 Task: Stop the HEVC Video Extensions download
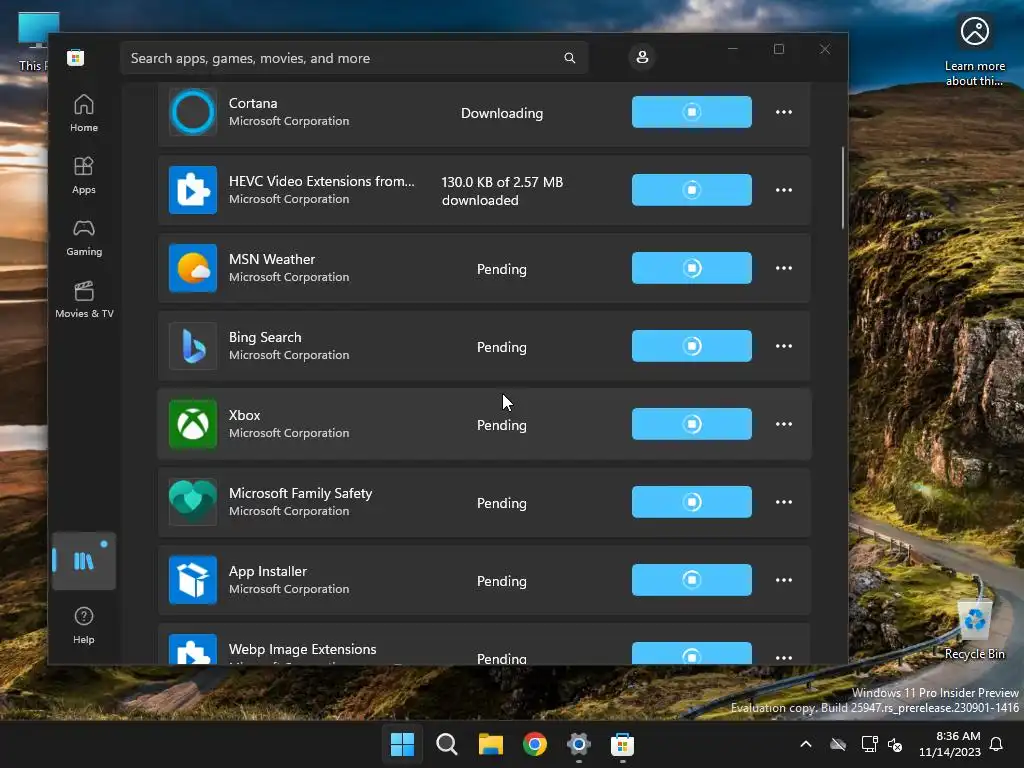click(x=692, y=190)
